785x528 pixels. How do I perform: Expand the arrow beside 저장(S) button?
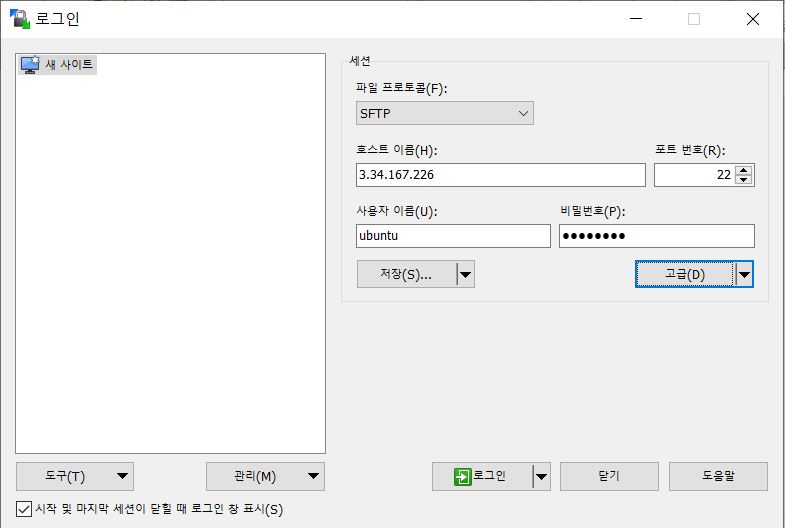[466, 274]
